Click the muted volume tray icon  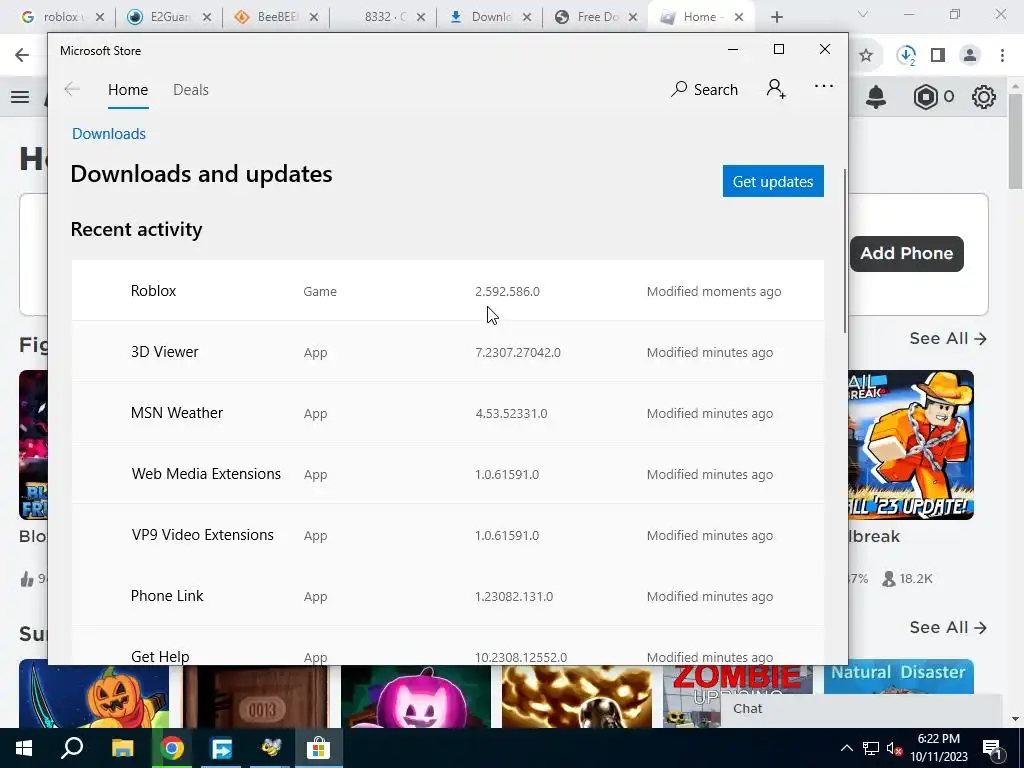(895, 748)
